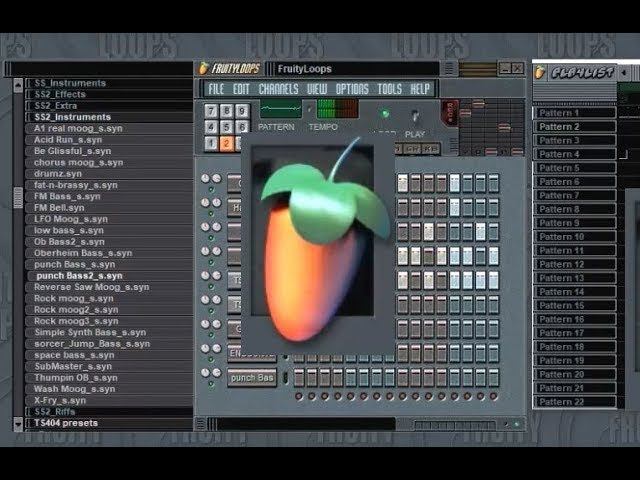Open the HELP menu
640x480 pixels.
point(420,89)
